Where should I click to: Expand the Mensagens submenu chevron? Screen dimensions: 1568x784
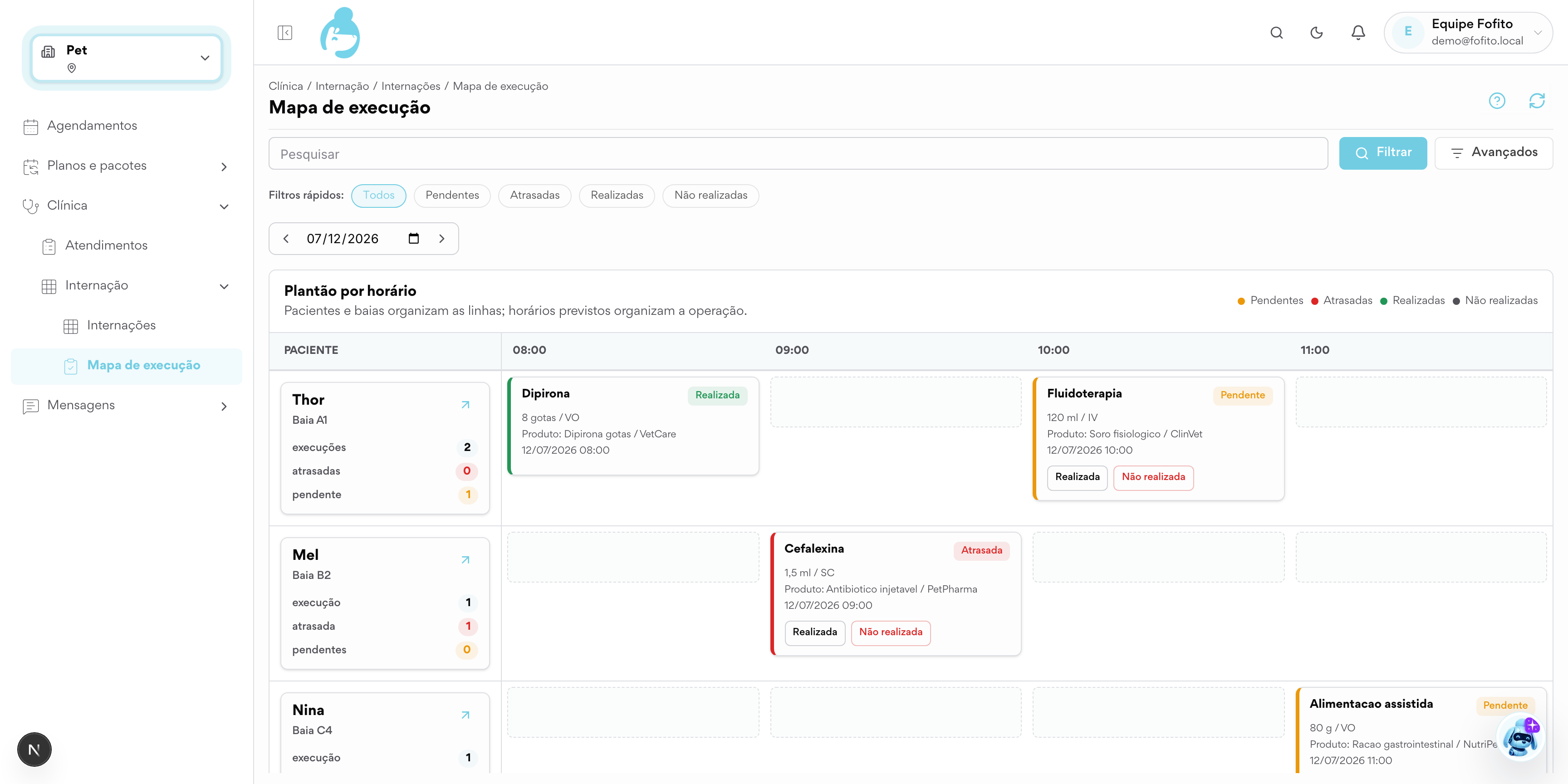click(224, 406)
